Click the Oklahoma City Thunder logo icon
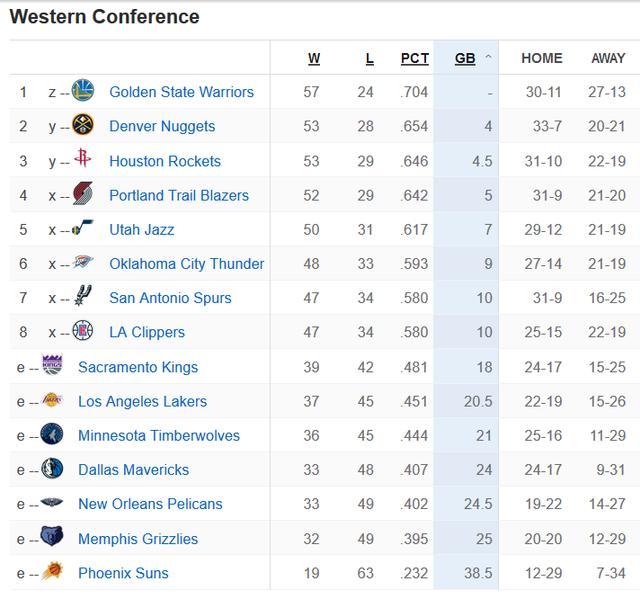640x599 pixels. point(83,264)
